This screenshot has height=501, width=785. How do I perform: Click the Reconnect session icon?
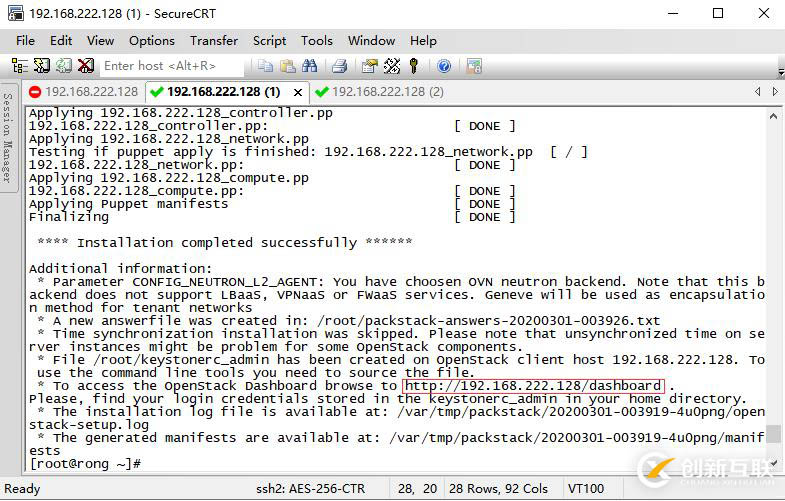pos(64,66)
